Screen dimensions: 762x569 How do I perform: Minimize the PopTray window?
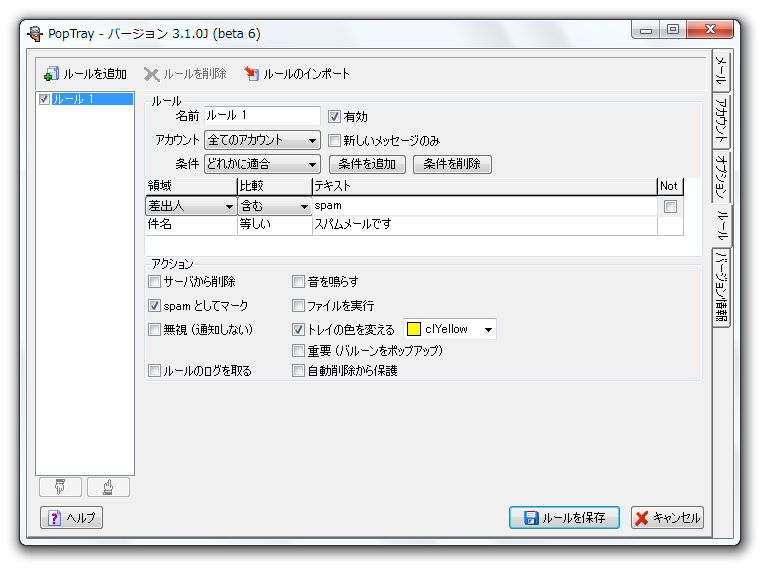(645, 29)
